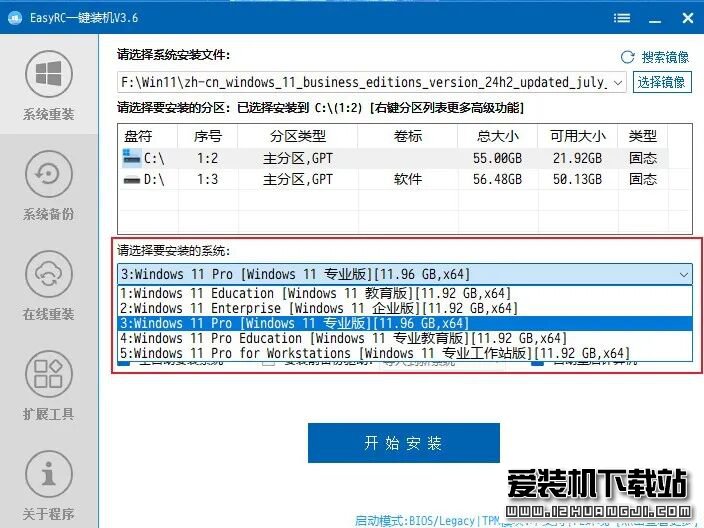This screenshot has width=704, height=528.
Task: Click the 固态 type cell in C:\ row
Action: (643, 158)
